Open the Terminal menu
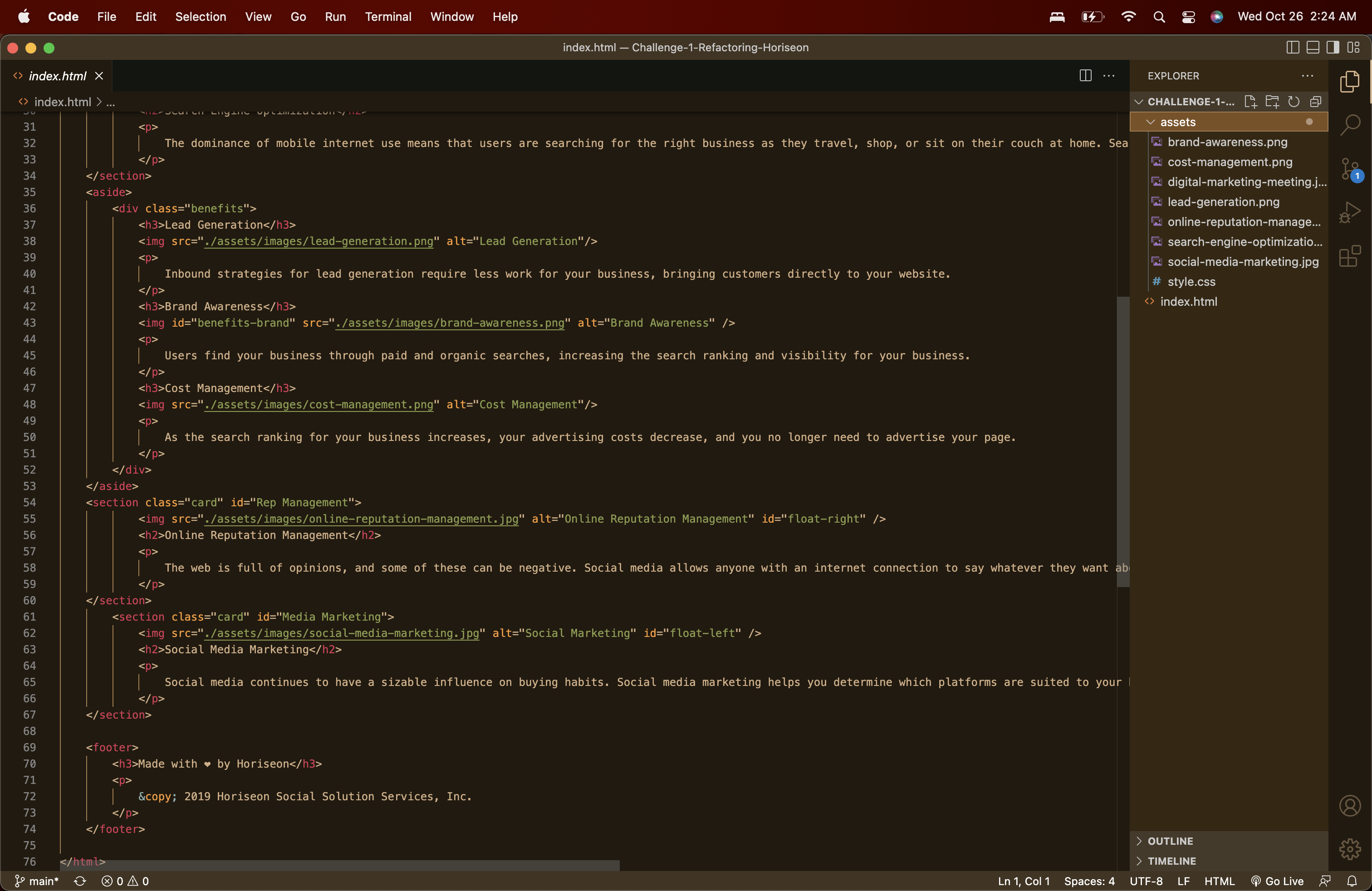The height and width of the screenshot is (891, 1372). (388, 17)
